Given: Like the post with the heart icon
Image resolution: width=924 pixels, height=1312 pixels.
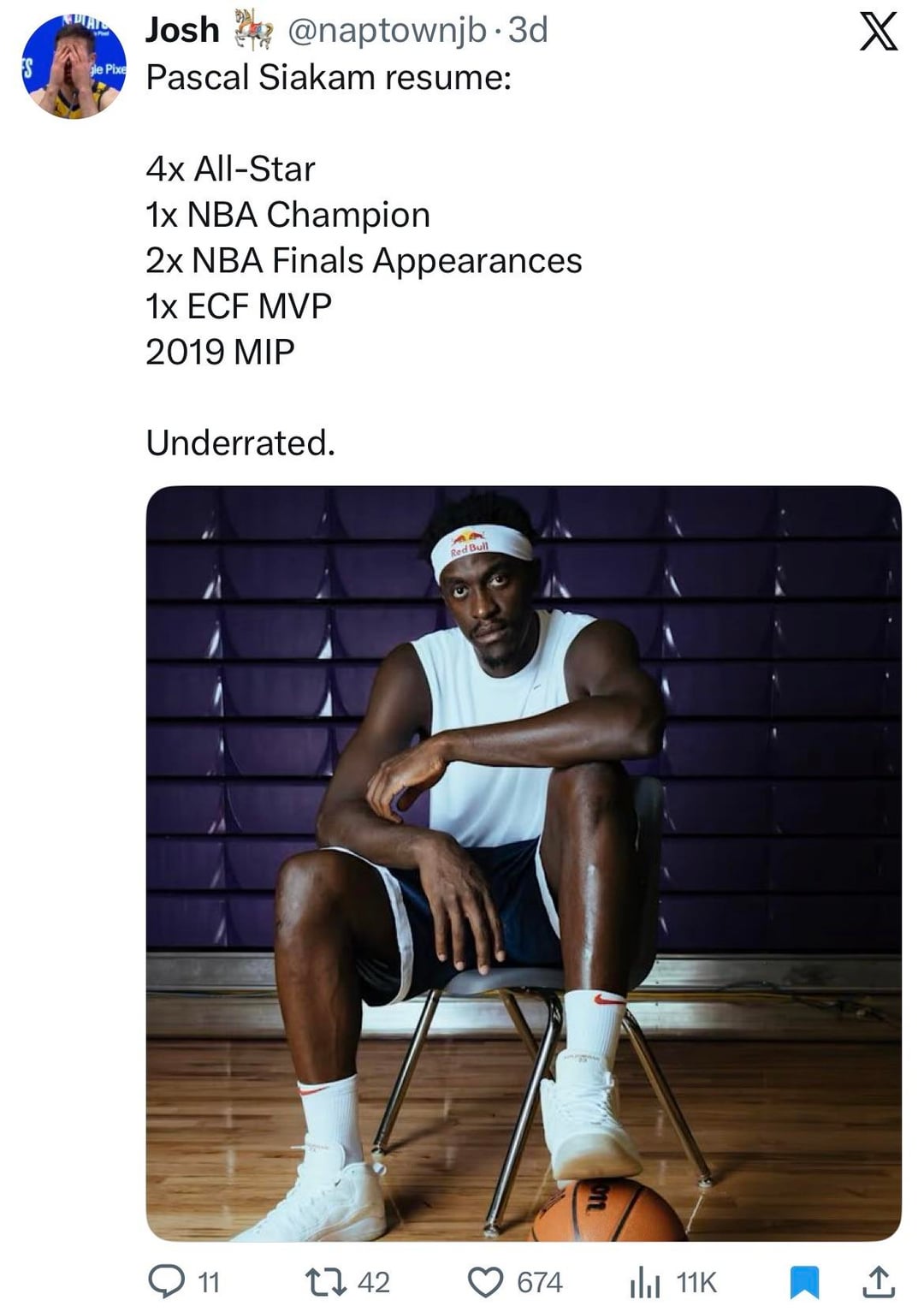Looking at the screenshot, I should tap(486, 1281).
